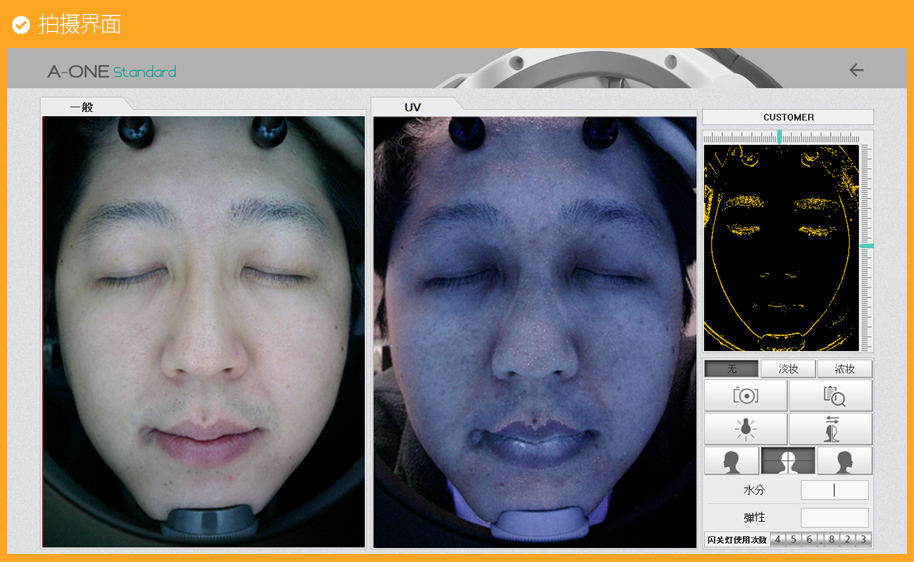
Task: Click the 弹性 label
Action: (754, 518)
